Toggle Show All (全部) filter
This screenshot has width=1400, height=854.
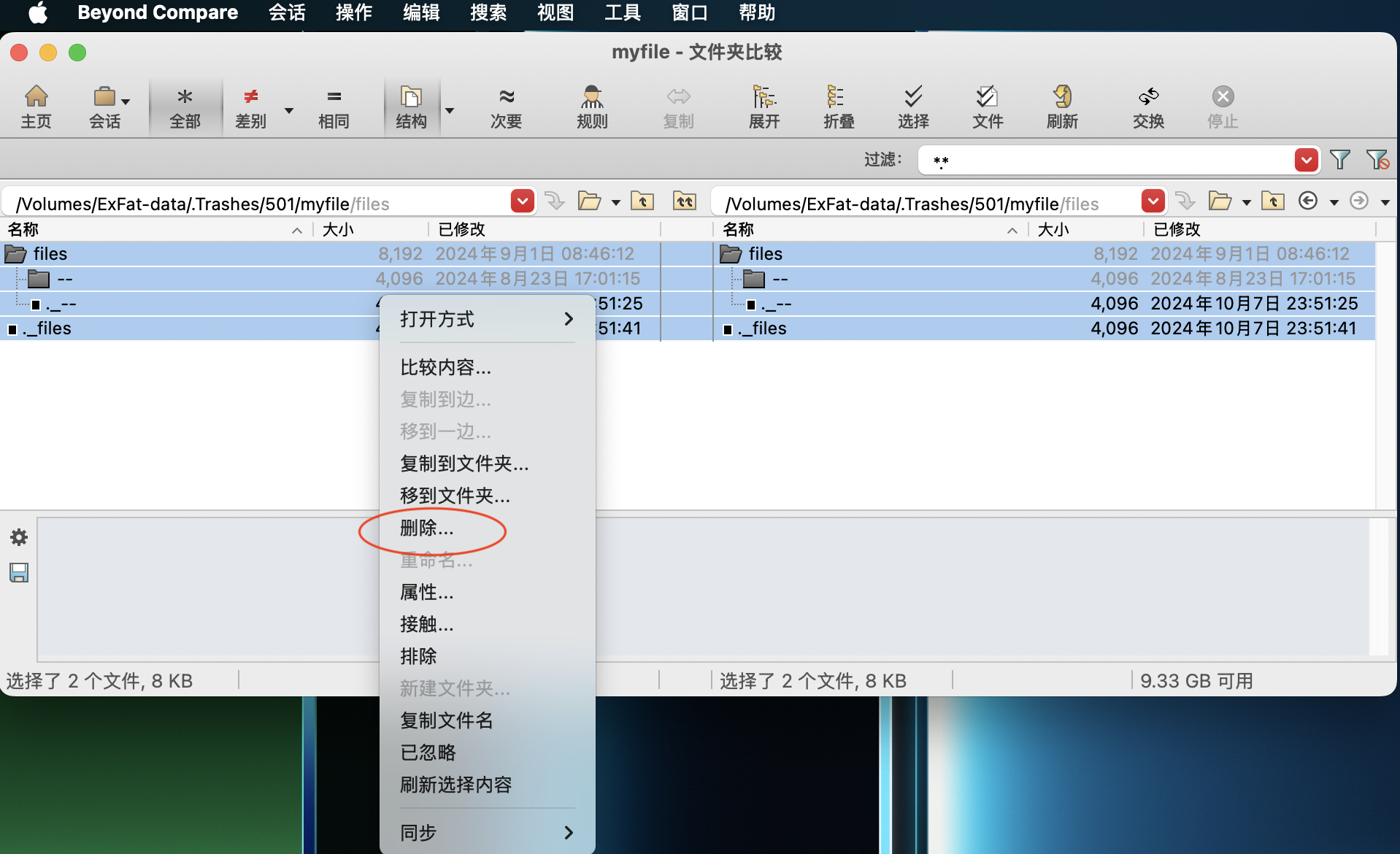click(x=185, y=107)
